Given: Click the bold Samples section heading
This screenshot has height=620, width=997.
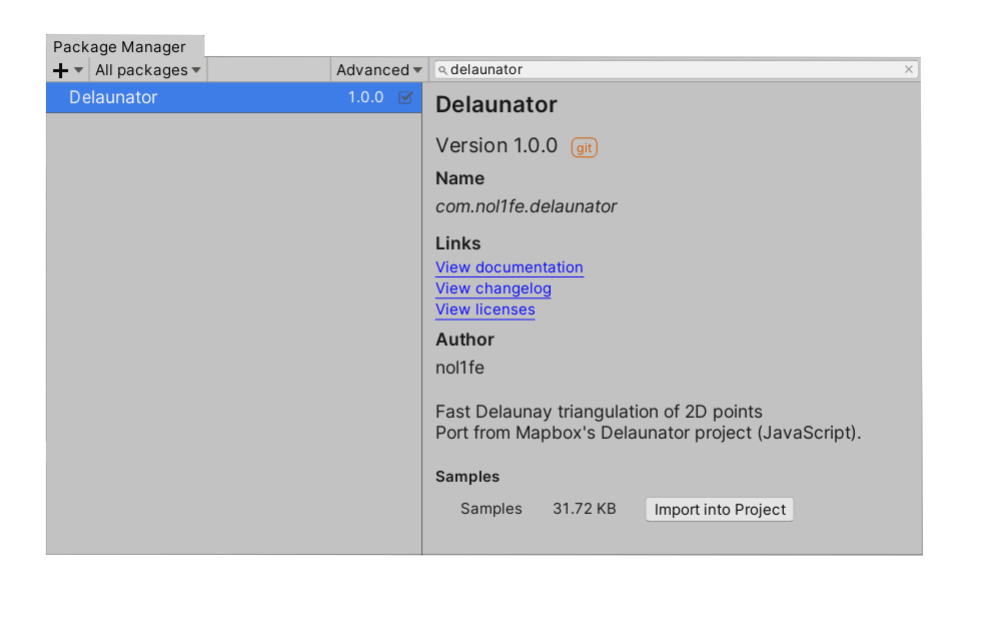Looking at the screenshot, I should tap(467, 476).
